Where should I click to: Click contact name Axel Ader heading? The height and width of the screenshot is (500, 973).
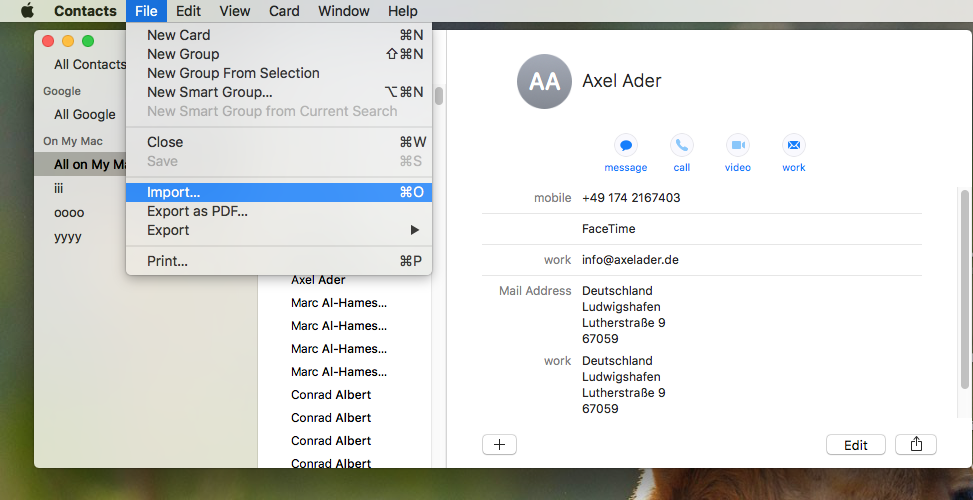point(622,81)
